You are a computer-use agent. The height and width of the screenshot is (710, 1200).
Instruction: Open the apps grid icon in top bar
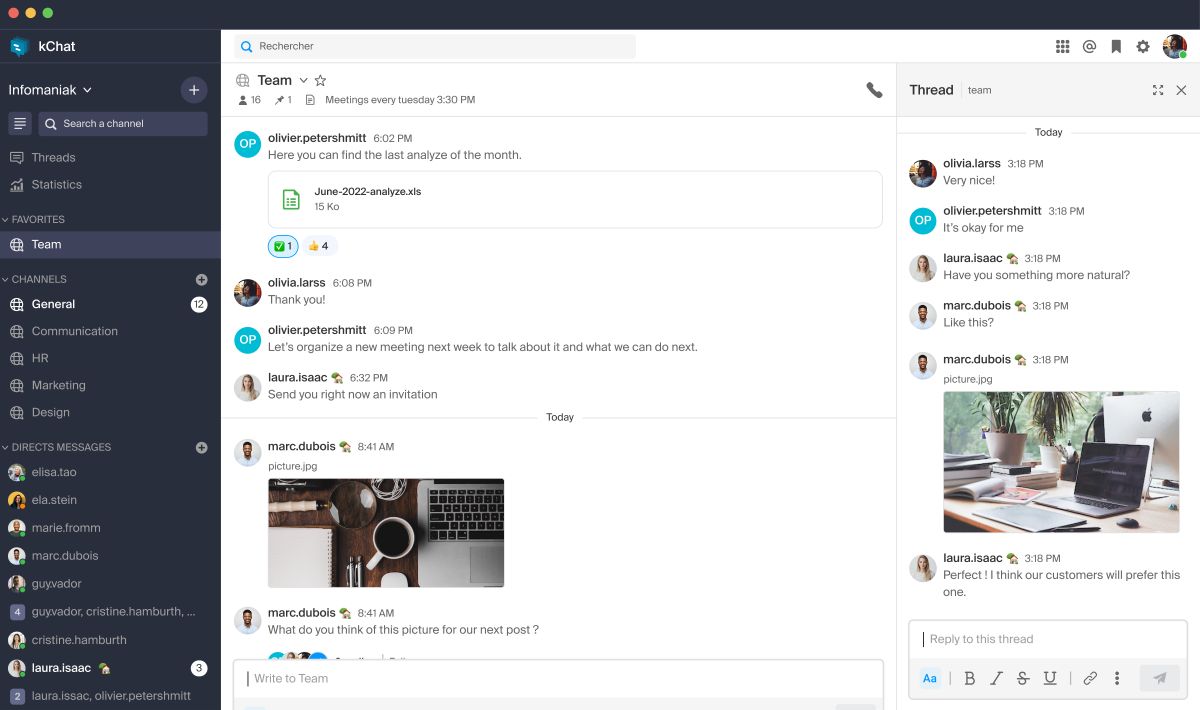1063,45
